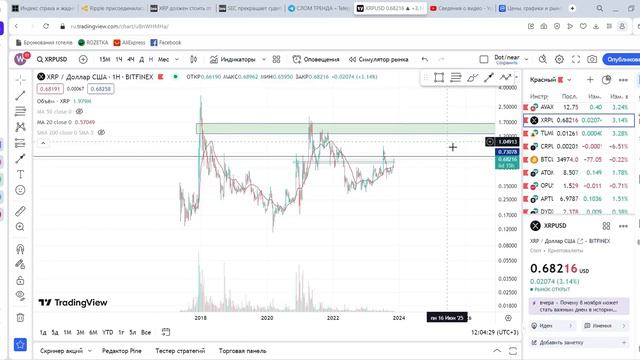
Task: Collapse the indicator legend arrow
Action: (x=43, y=143)
